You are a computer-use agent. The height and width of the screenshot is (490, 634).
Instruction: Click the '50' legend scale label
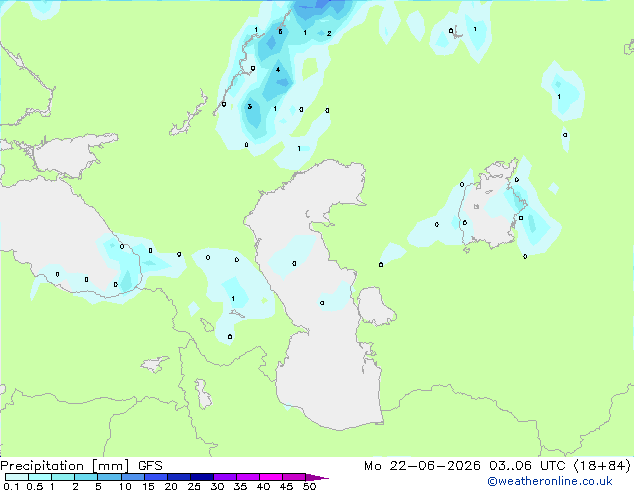309,486
